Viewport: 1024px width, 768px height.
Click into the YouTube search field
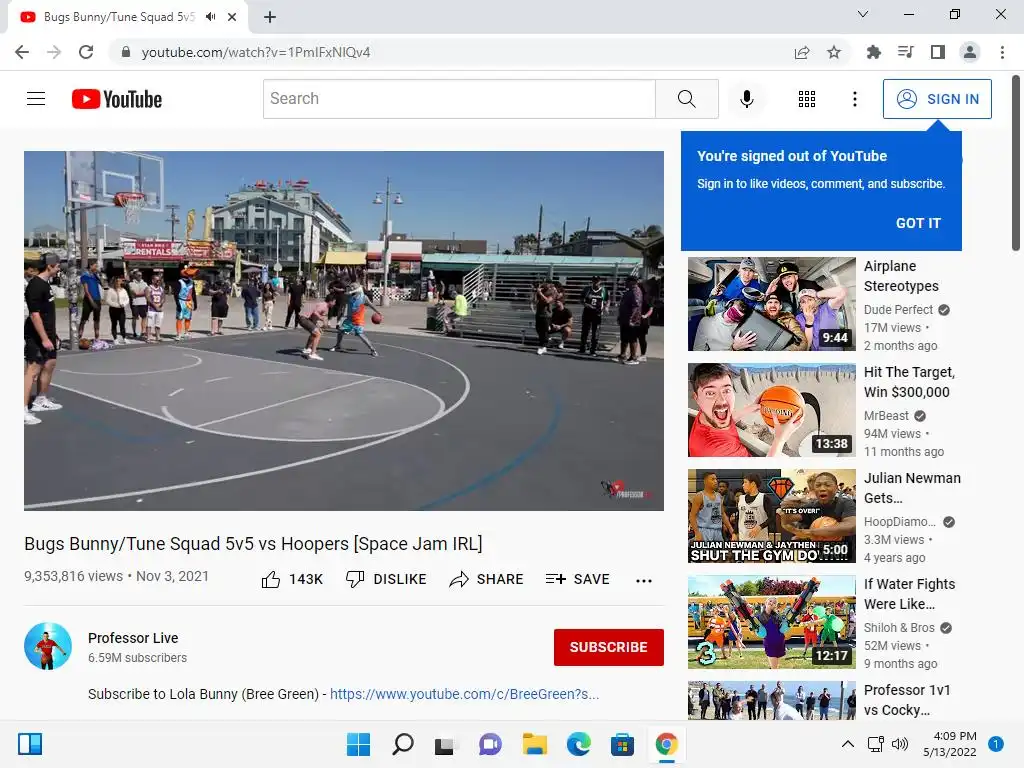click(x=459, y=99)
